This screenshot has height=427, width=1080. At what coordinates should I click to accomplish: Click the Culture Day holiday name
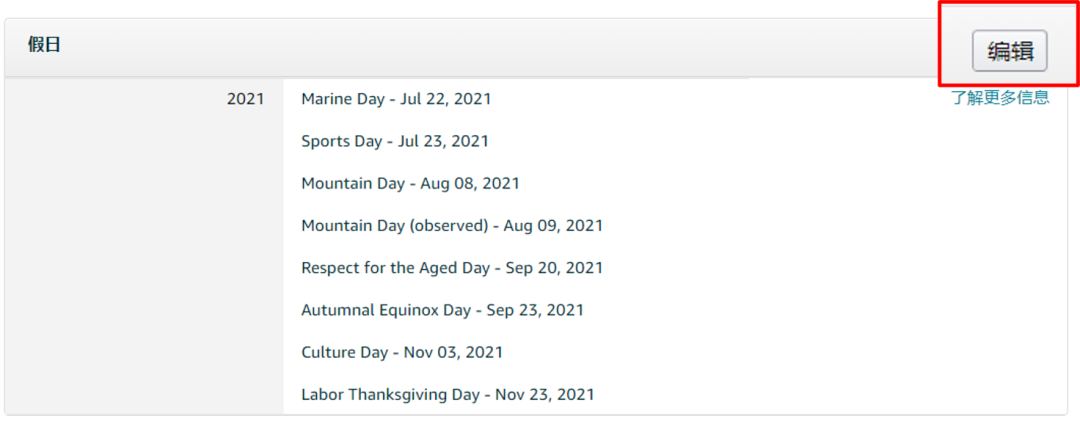pos(345,353)
